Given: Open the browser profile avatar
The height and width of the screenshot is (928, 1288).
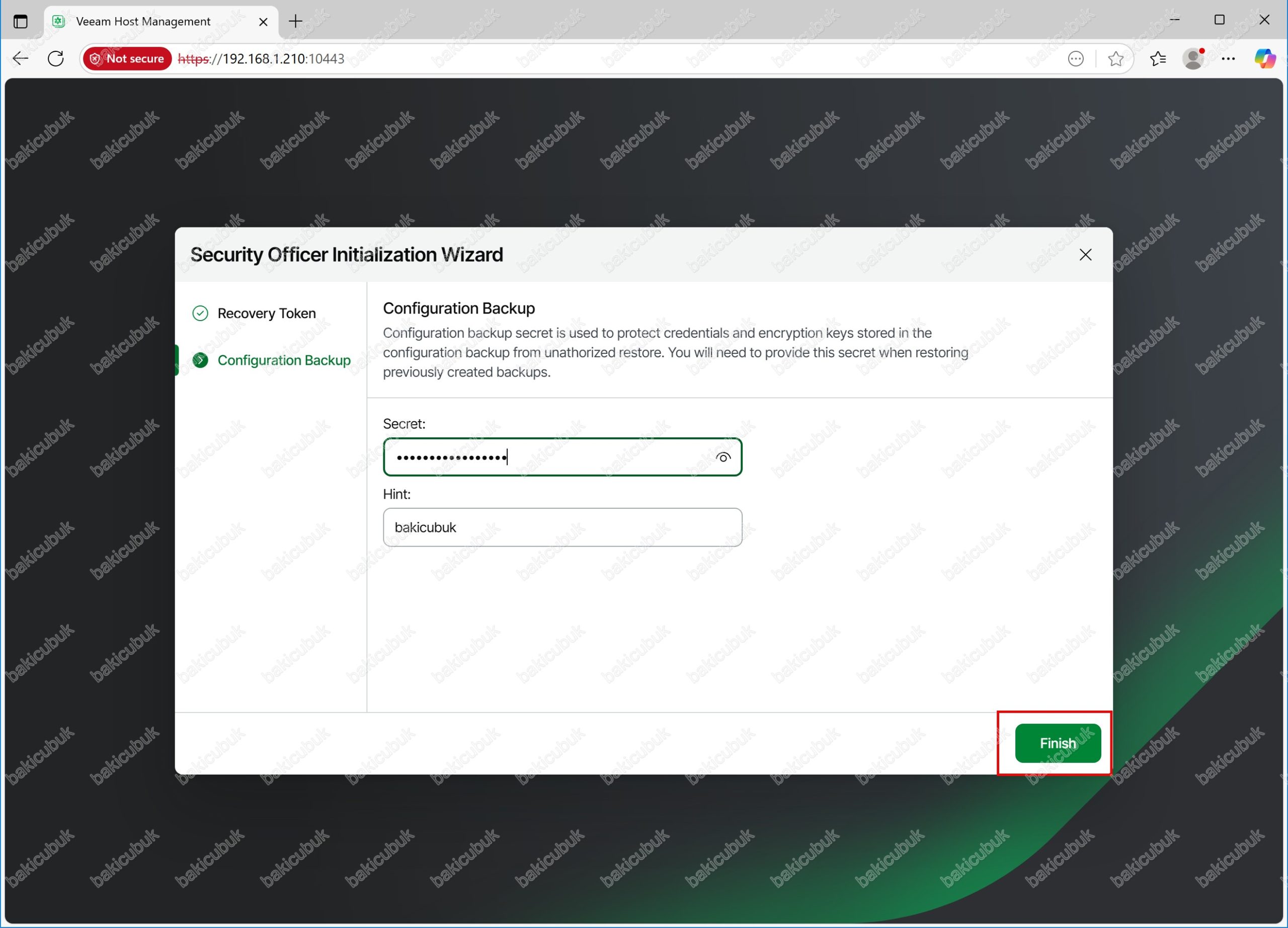Looking at the screenshot, I should point(1193,58).
